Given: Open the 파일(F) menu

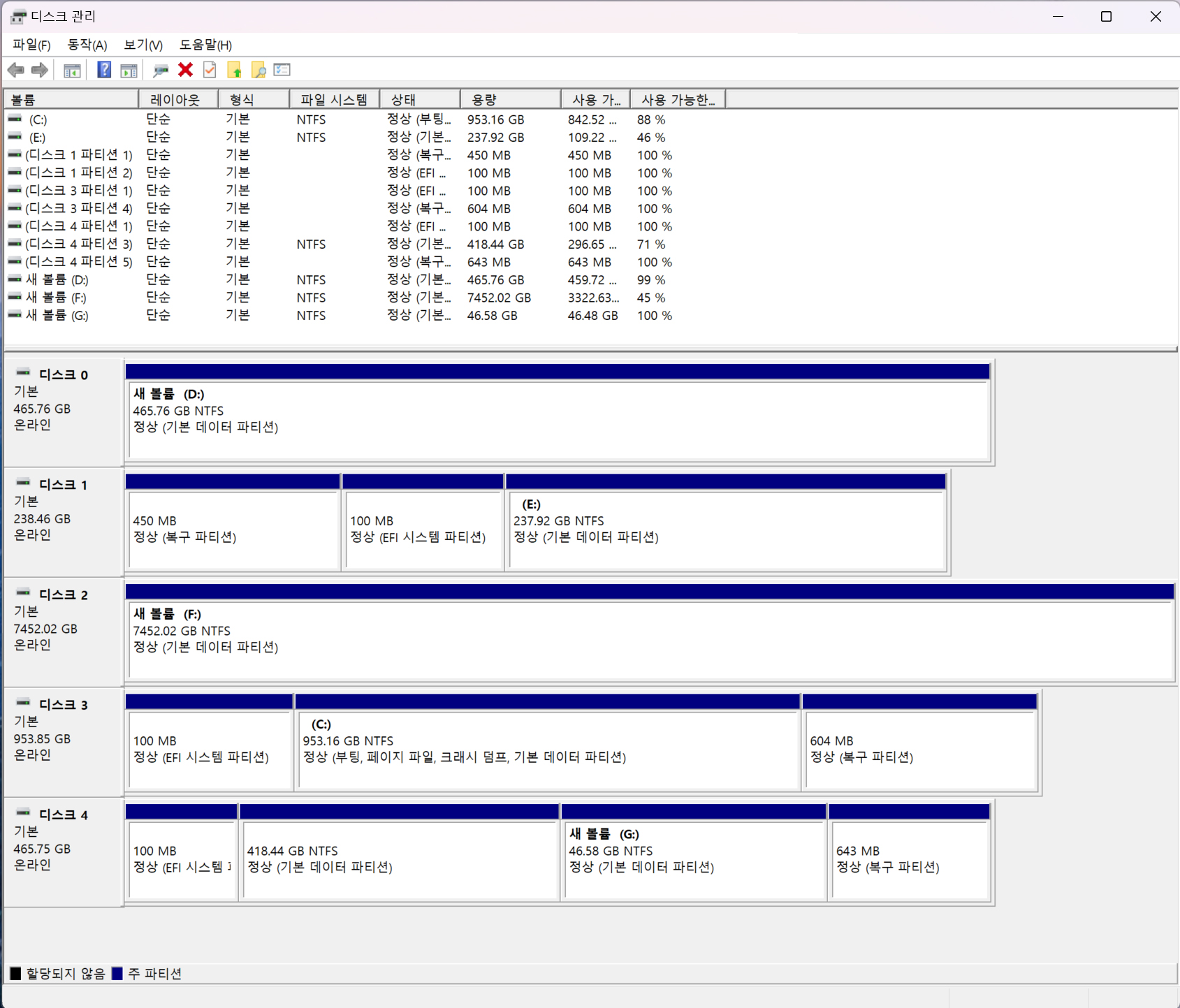Looking at the screenshot, I should pyautogui.click(x=31, y=45).
